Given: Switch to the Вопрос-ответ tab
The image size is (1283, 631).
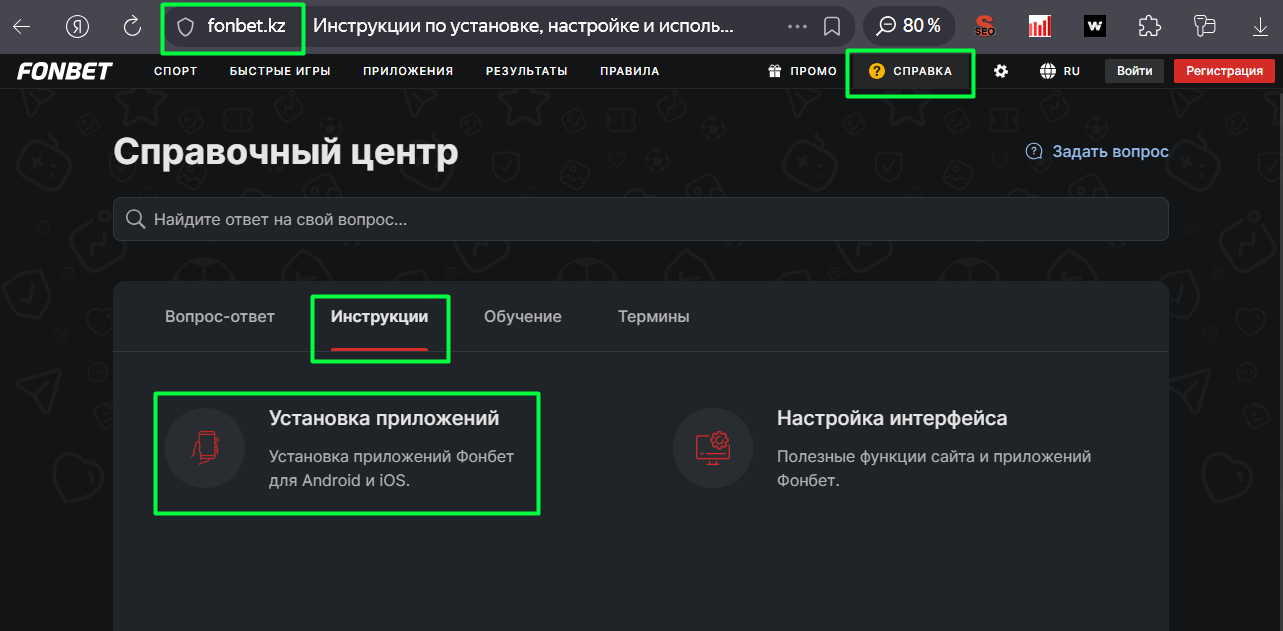Looking at the screenshot, I should (x=220, y=316).
